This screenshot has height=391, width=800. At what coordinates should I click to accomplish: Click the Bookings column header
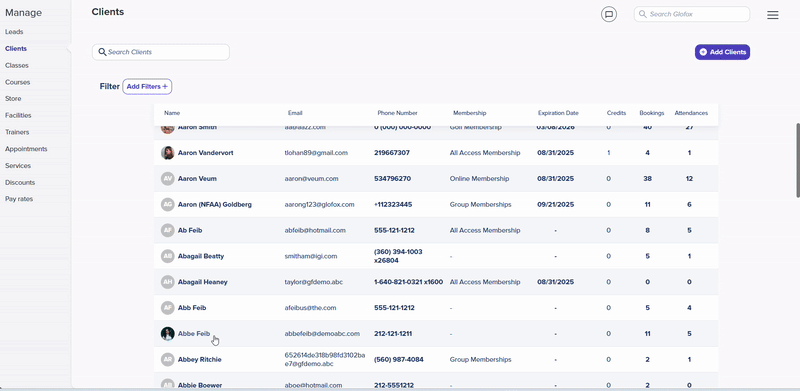pyautogui.click(x=652, y=113)
